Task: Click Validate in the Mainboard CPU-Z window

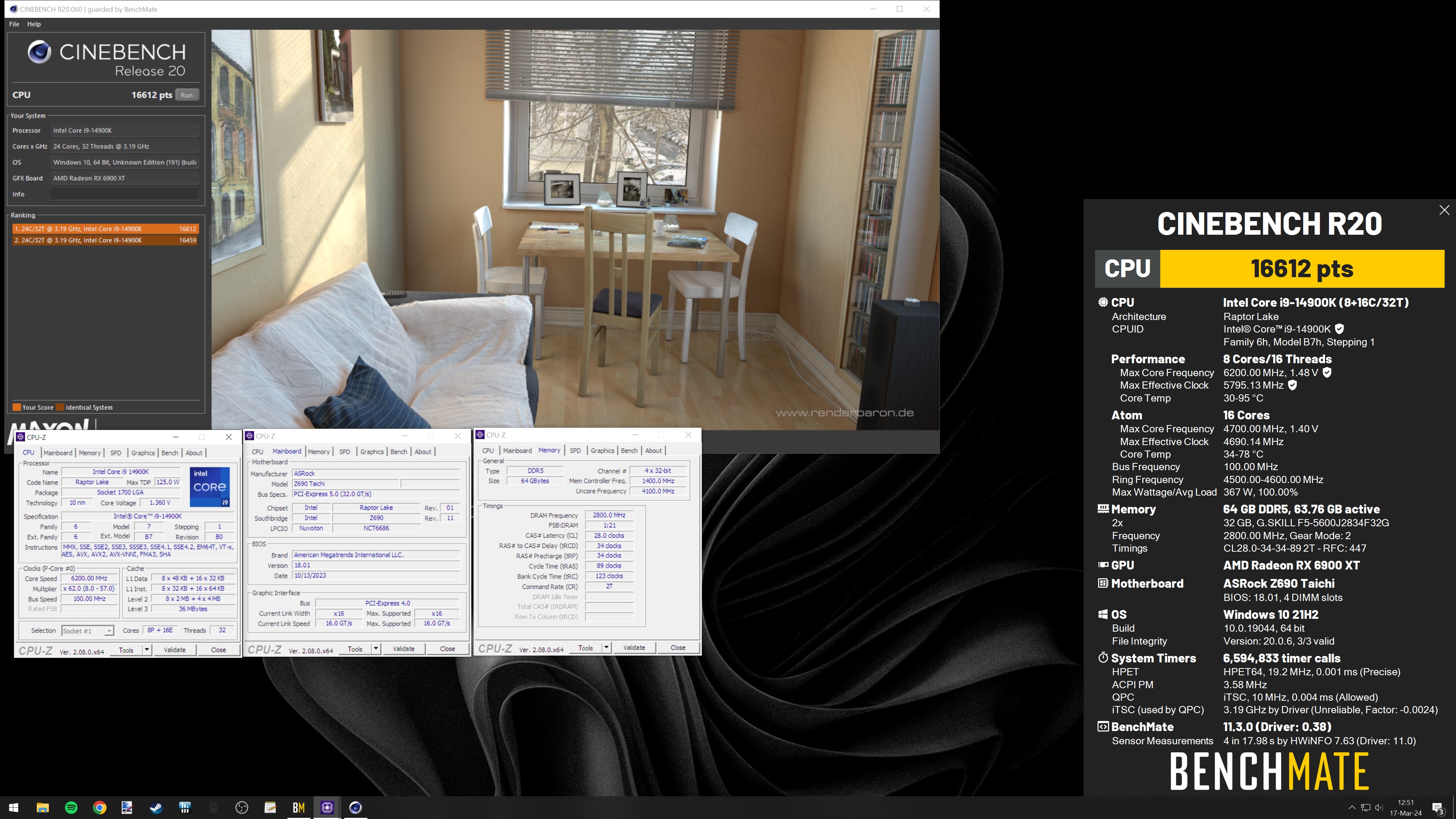Action: pos(403,648)
